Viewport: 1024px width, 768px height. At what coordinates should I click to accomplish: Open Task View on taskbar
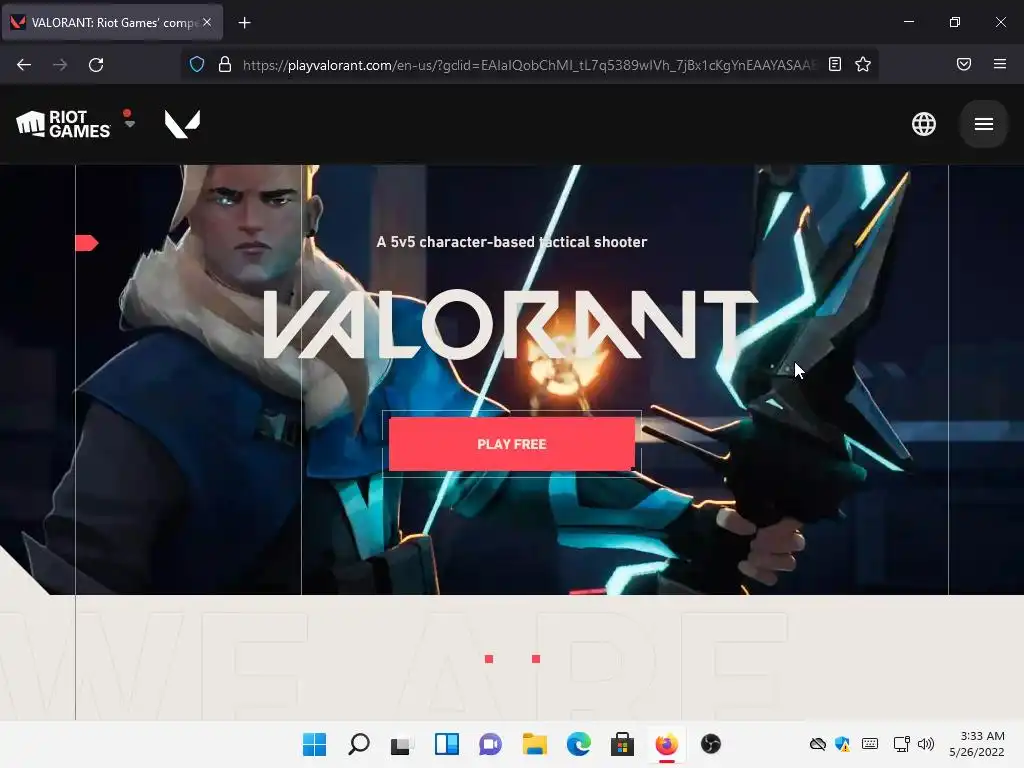(x=402, y=744)
